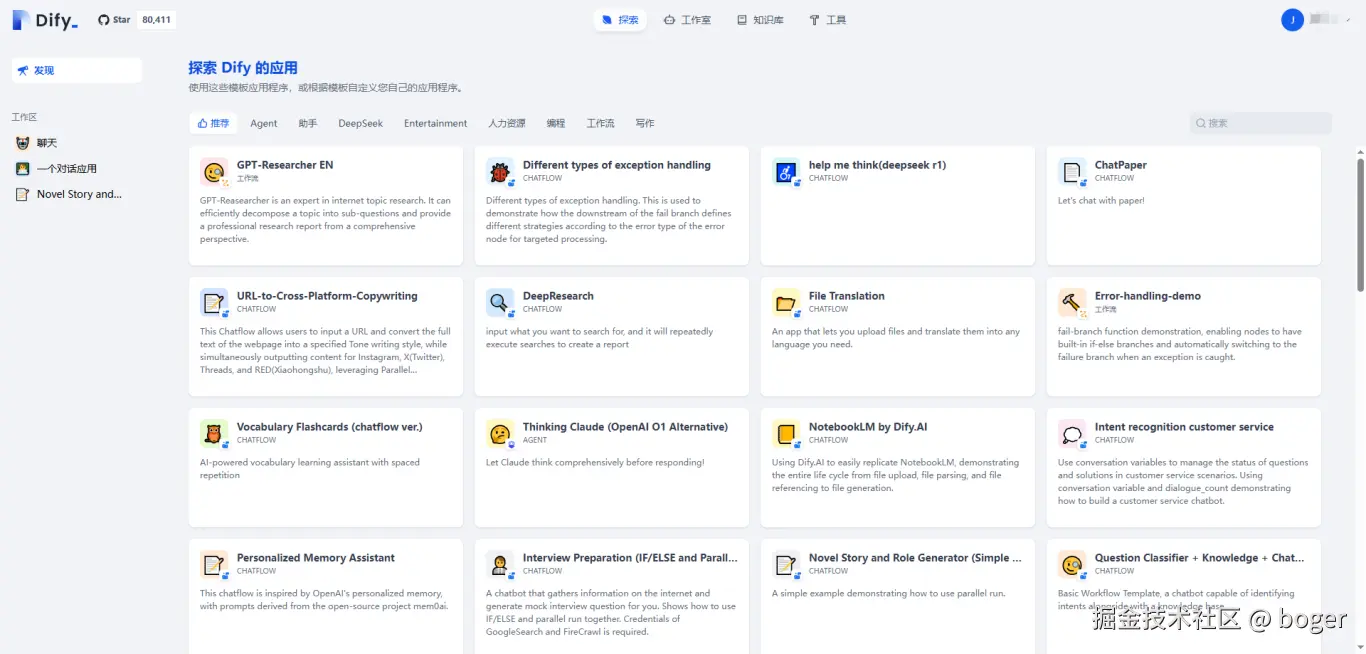Select the 编程 category filter
Image resolution: width=1366 pixels, height=654 pixels.
coord(556,123)
